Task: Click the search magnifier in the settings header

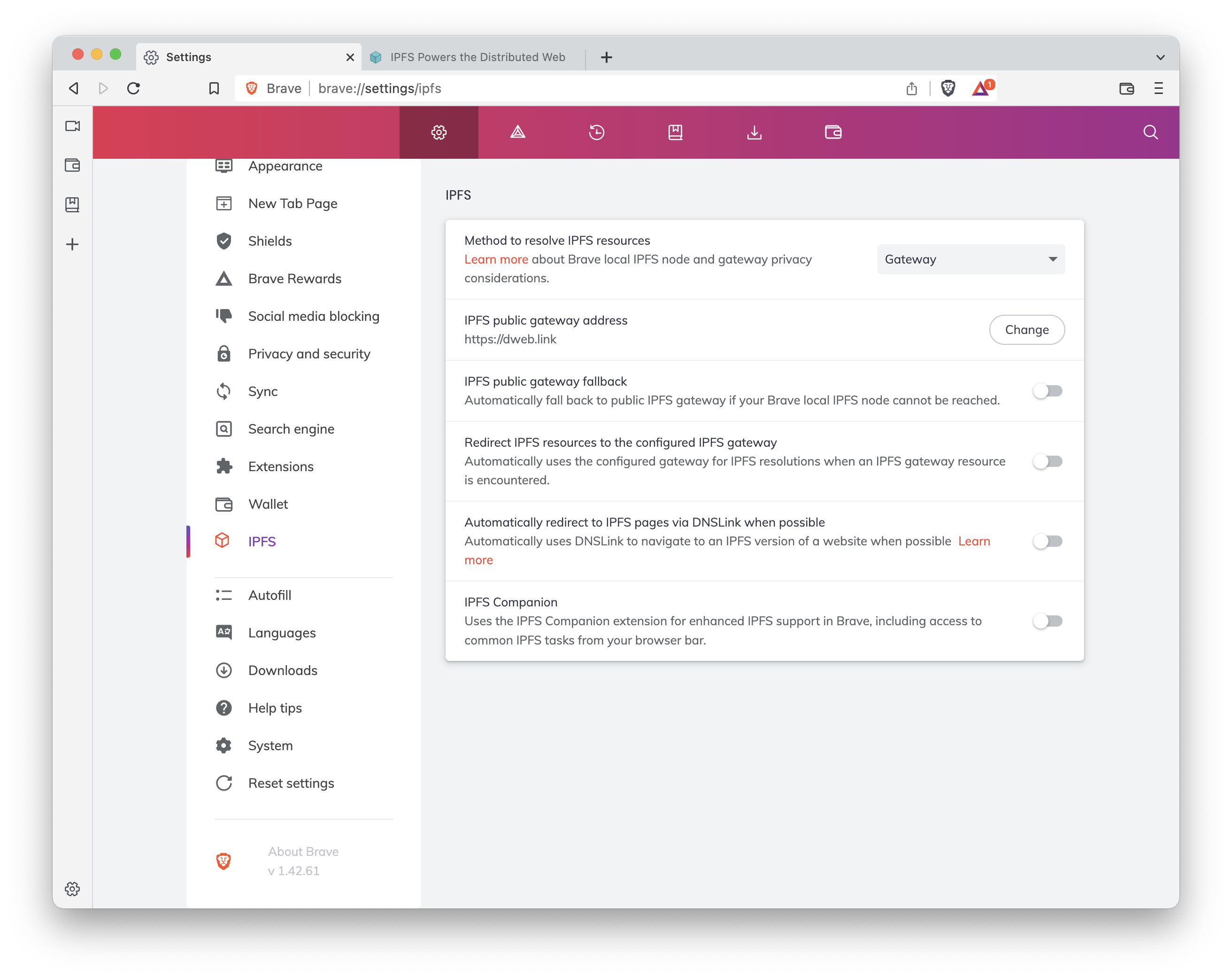Action: 1150,132
